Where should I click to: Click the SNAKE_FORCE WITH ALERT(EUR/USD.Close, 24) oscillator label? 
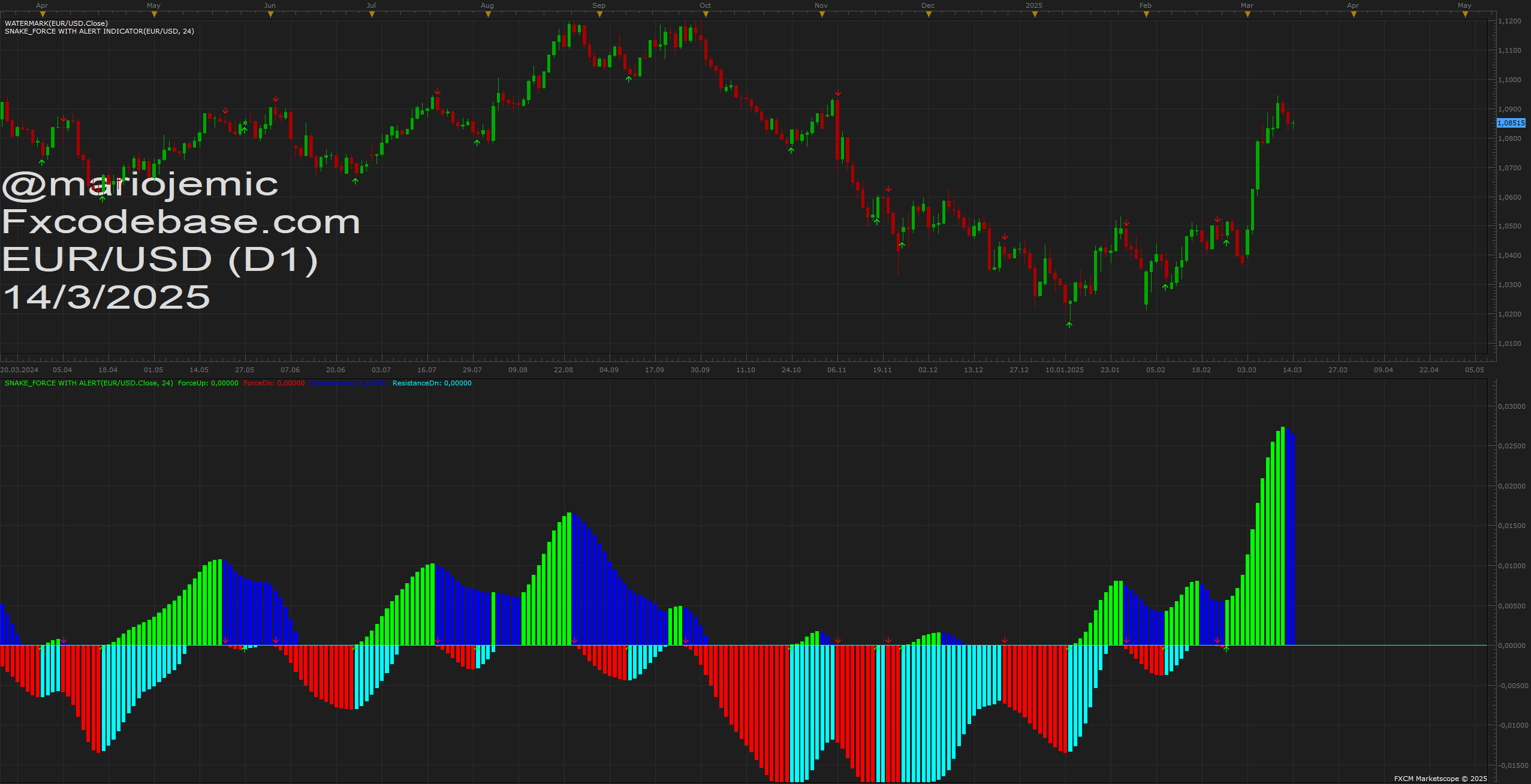pos(89,383)
